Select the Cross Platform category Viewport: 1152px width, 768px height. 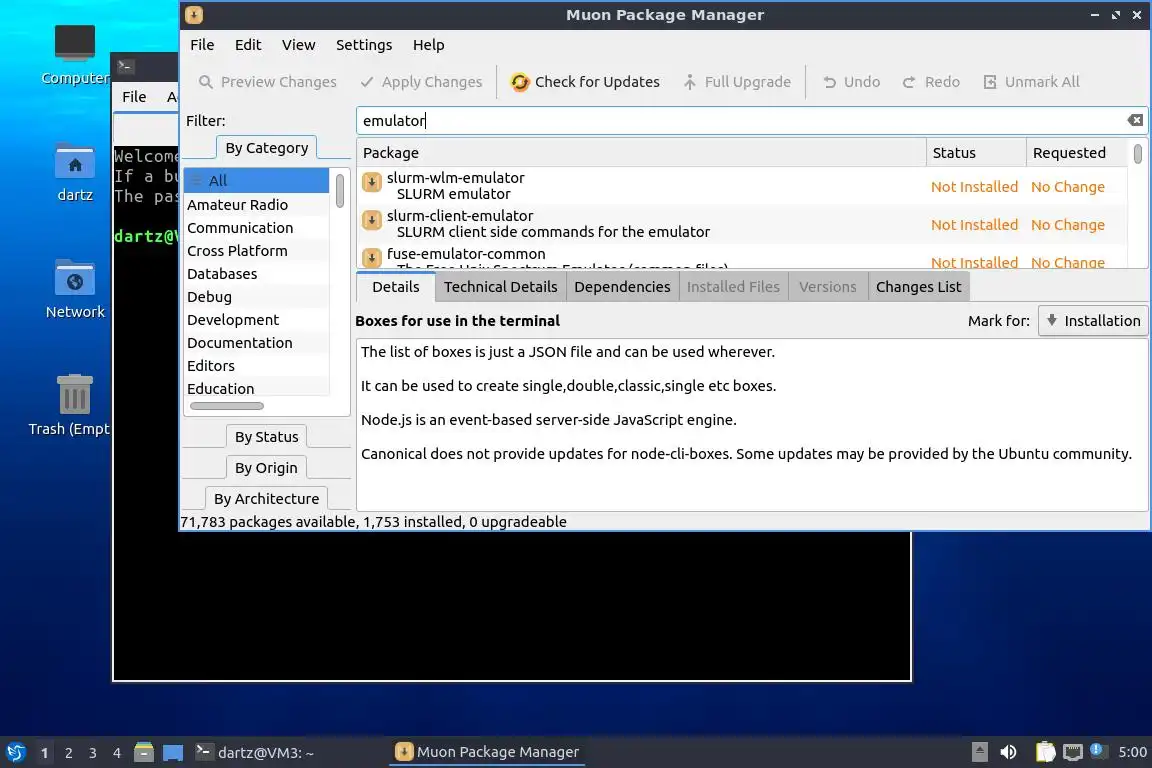click(x=257, y=251)
